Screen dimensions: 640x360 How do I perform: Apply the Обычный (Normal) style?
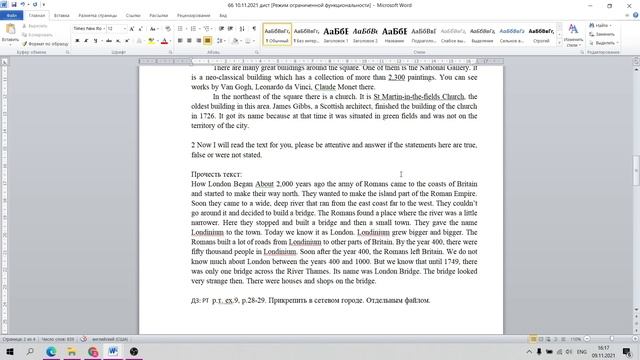277,34
